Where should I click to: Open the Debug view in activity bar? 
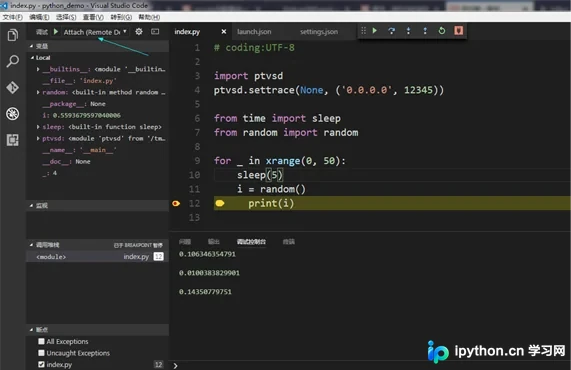[x=12, y=114]
